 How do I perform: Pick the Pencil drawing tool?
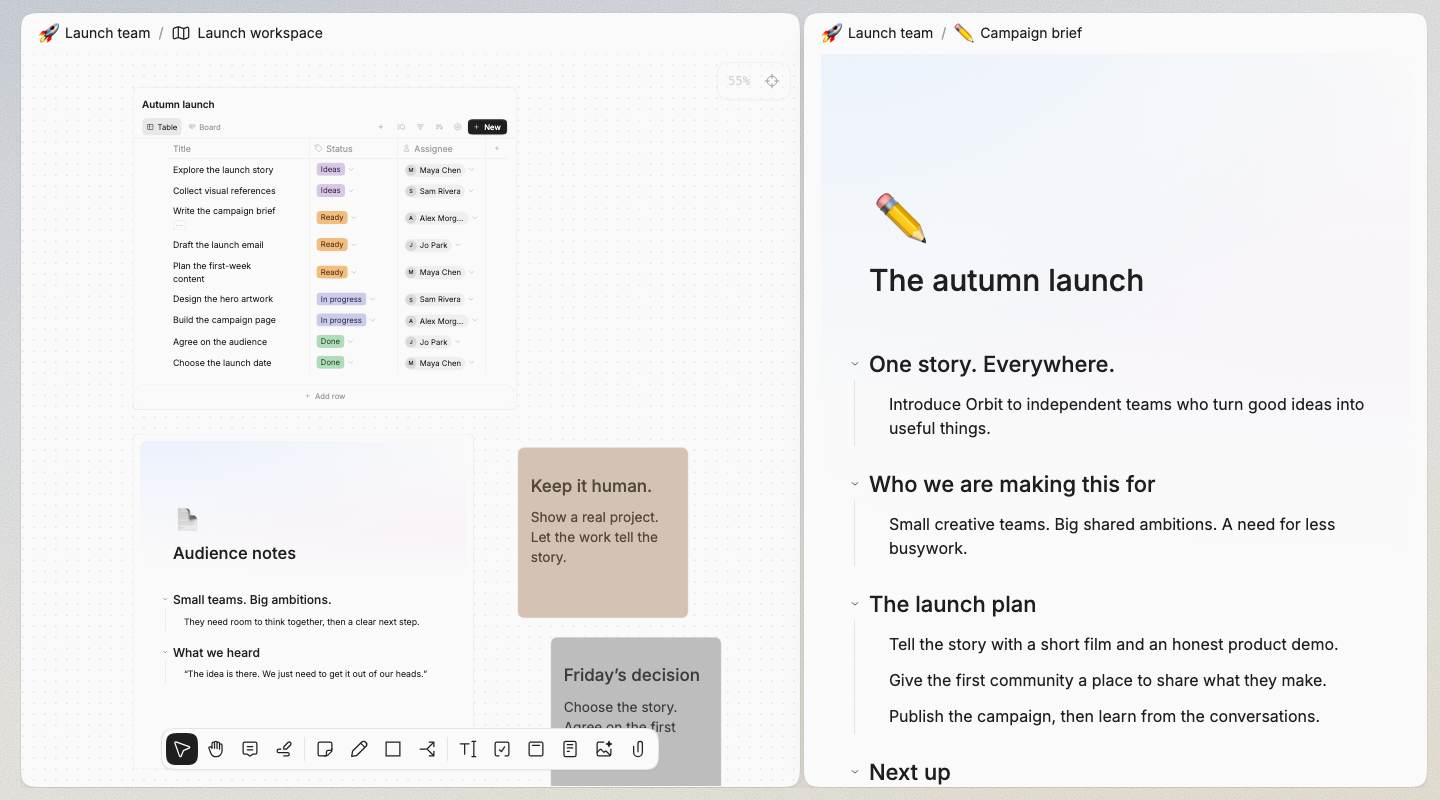pos(359,749)
